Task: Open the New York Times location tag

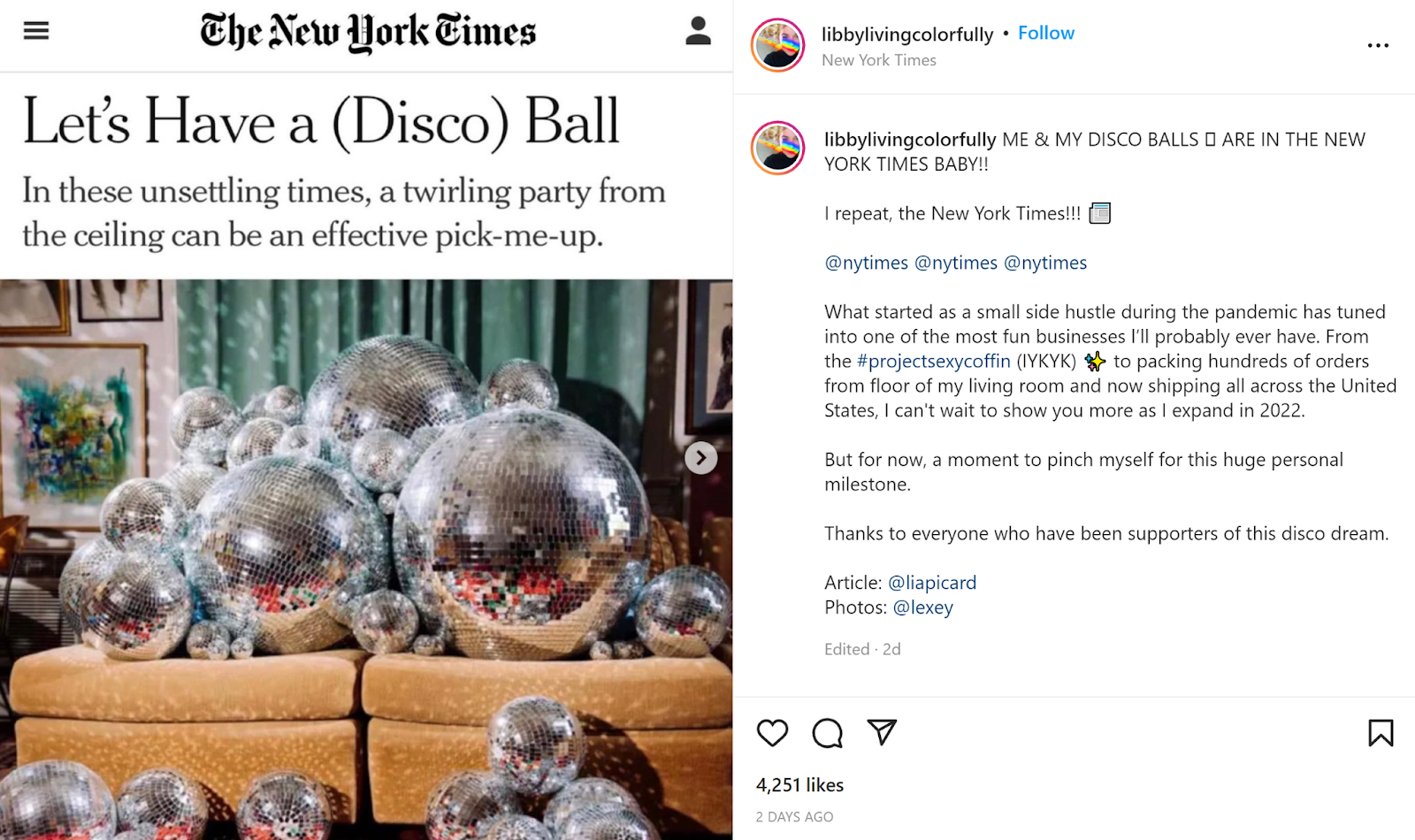Action: point(878,60)
